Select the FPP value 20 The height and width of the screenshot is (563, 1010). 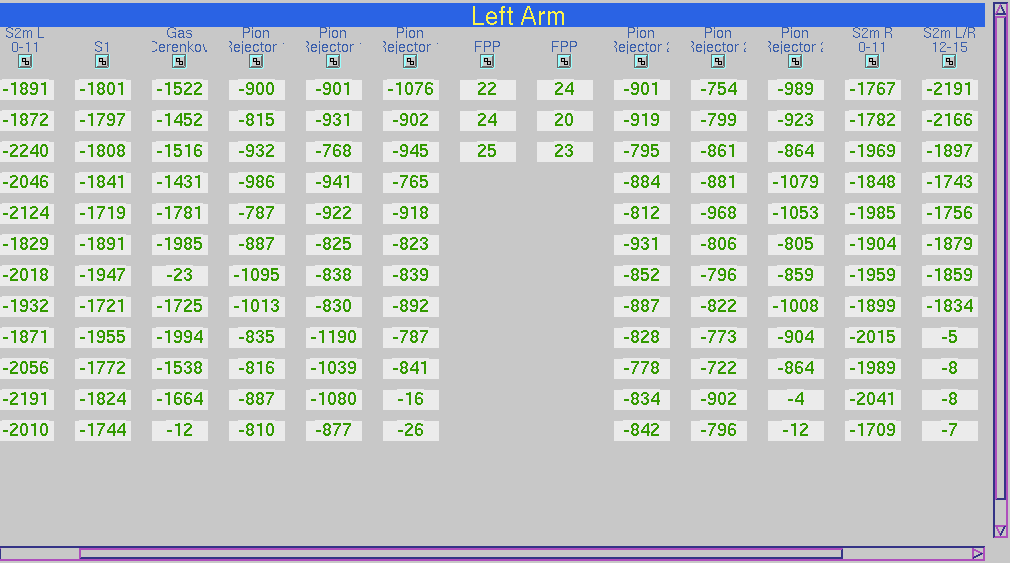click(564, 120)
